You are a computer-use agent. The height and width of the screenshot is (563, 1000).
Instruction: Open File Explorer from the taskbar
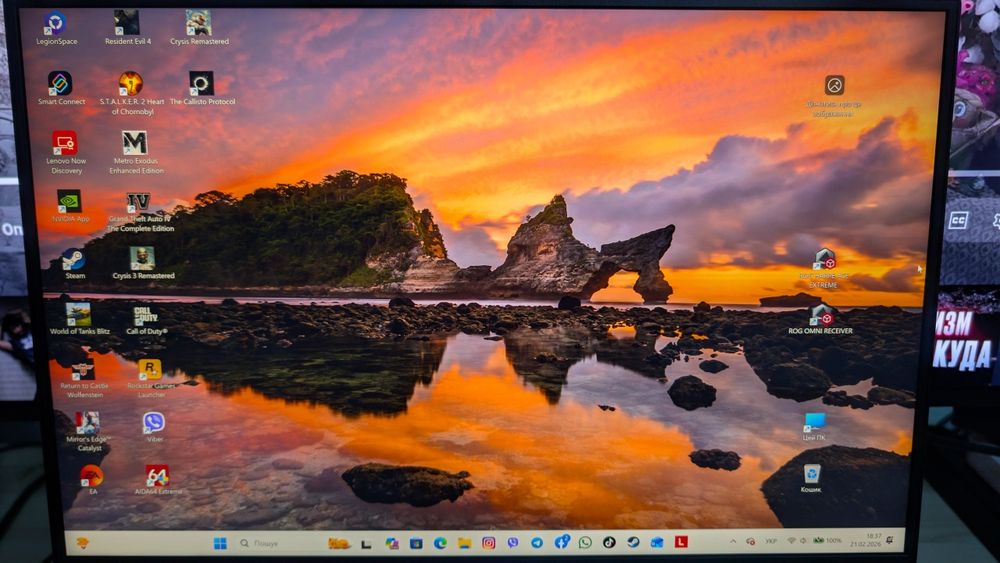click(x=464, y=543)
